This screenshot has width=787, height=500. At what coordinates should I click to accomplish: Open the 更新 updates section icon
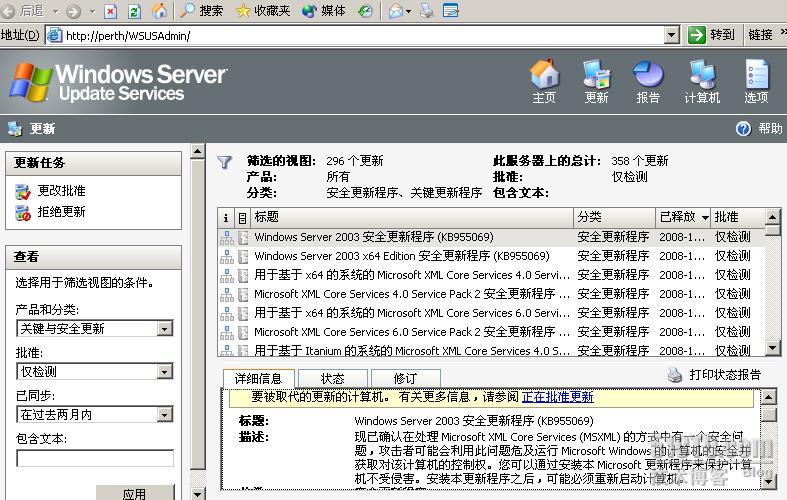click(x=596, y=82)
